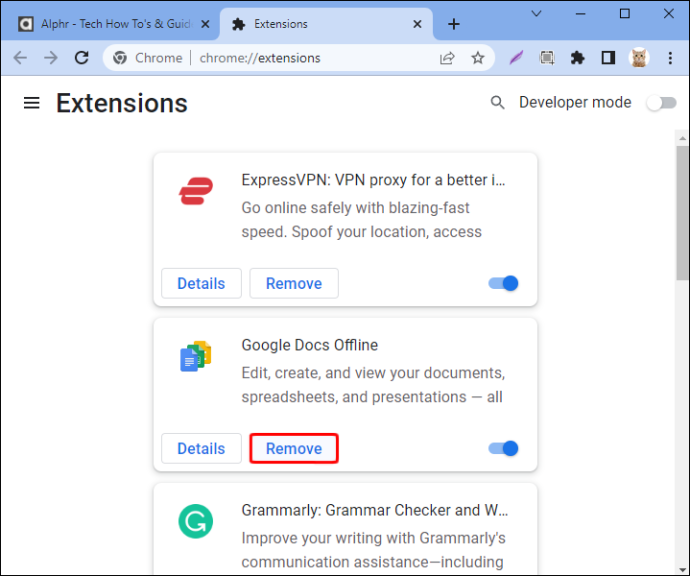This screenshot has width=690, height=576.
Task: Open the puzzle-piece Extensions toolbar menu
Action: coord(577,58)
